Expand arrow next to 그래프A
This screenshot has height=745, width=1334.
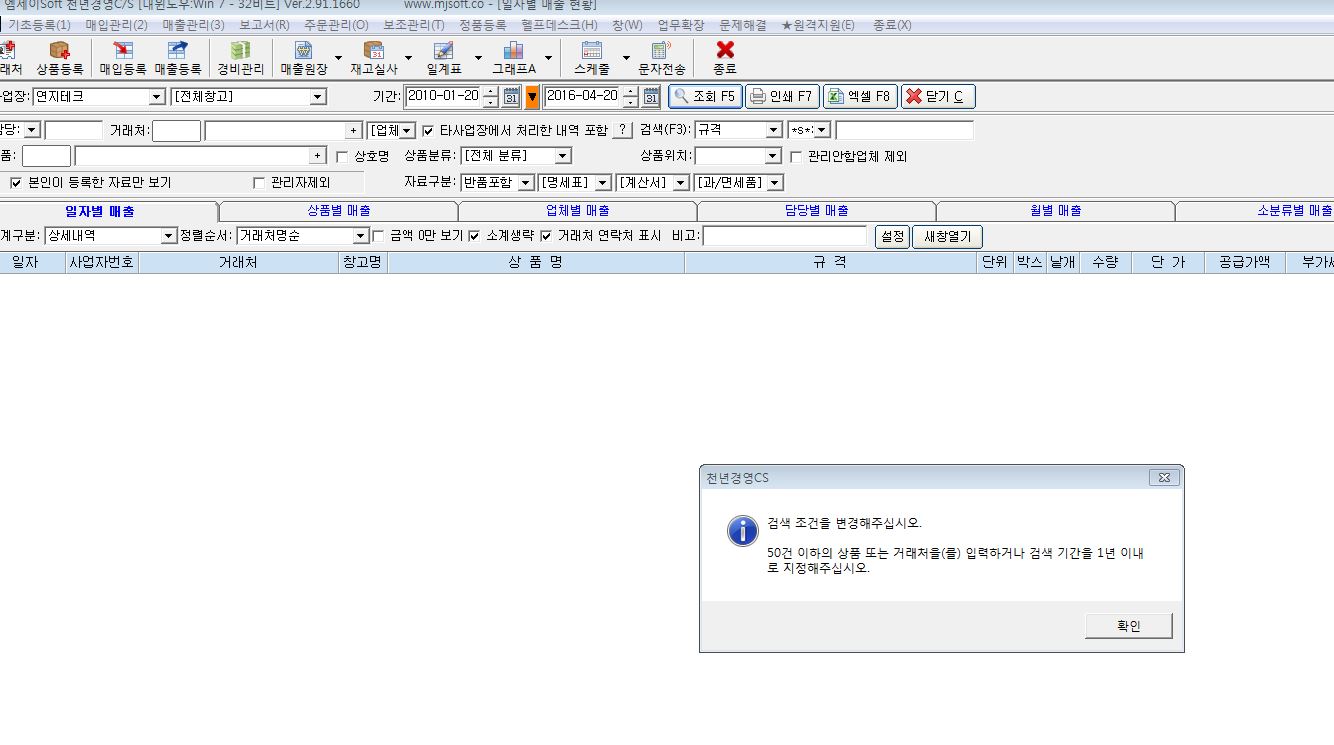point(548,58)
